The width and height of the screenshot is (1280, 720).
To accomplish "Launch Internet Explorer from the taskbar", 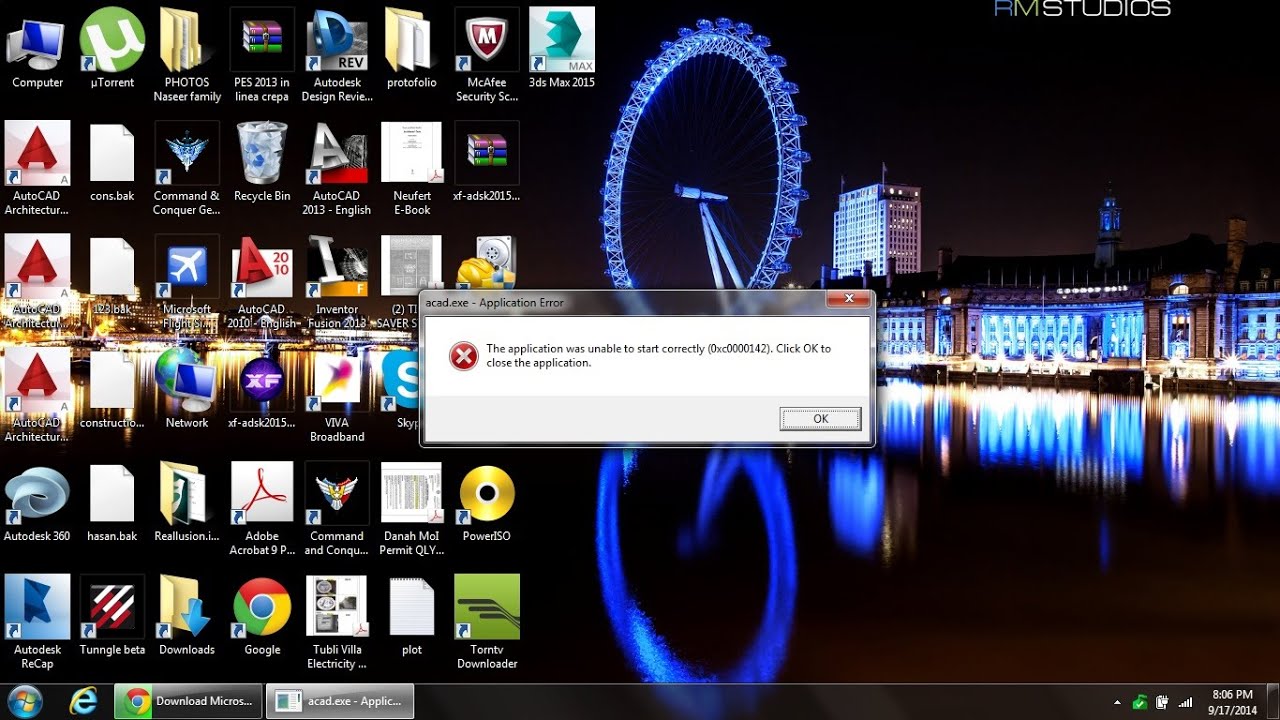I will (x=84, y=701).
